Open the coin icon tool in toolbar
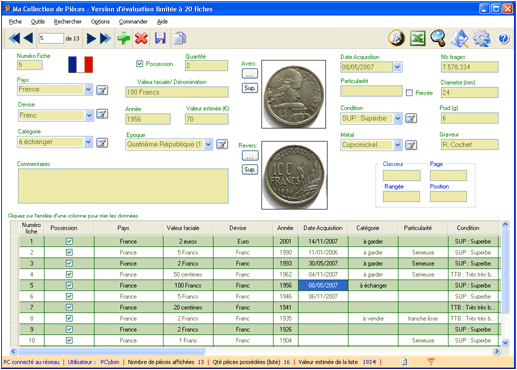Viewport: 517px width, 370px height. tap(397, 38)
